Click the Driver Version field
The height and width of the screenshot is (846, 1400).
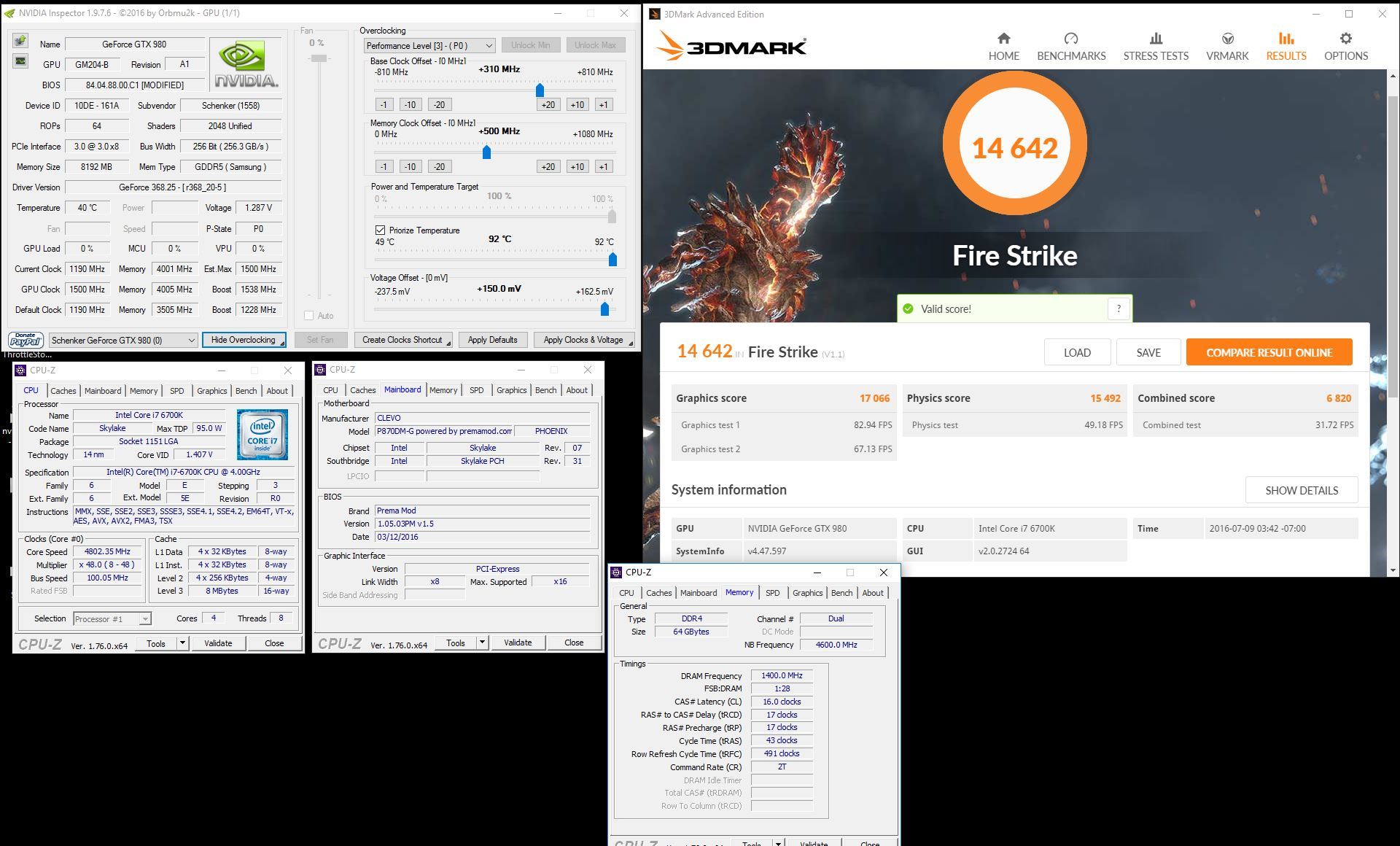pos(173,187)
